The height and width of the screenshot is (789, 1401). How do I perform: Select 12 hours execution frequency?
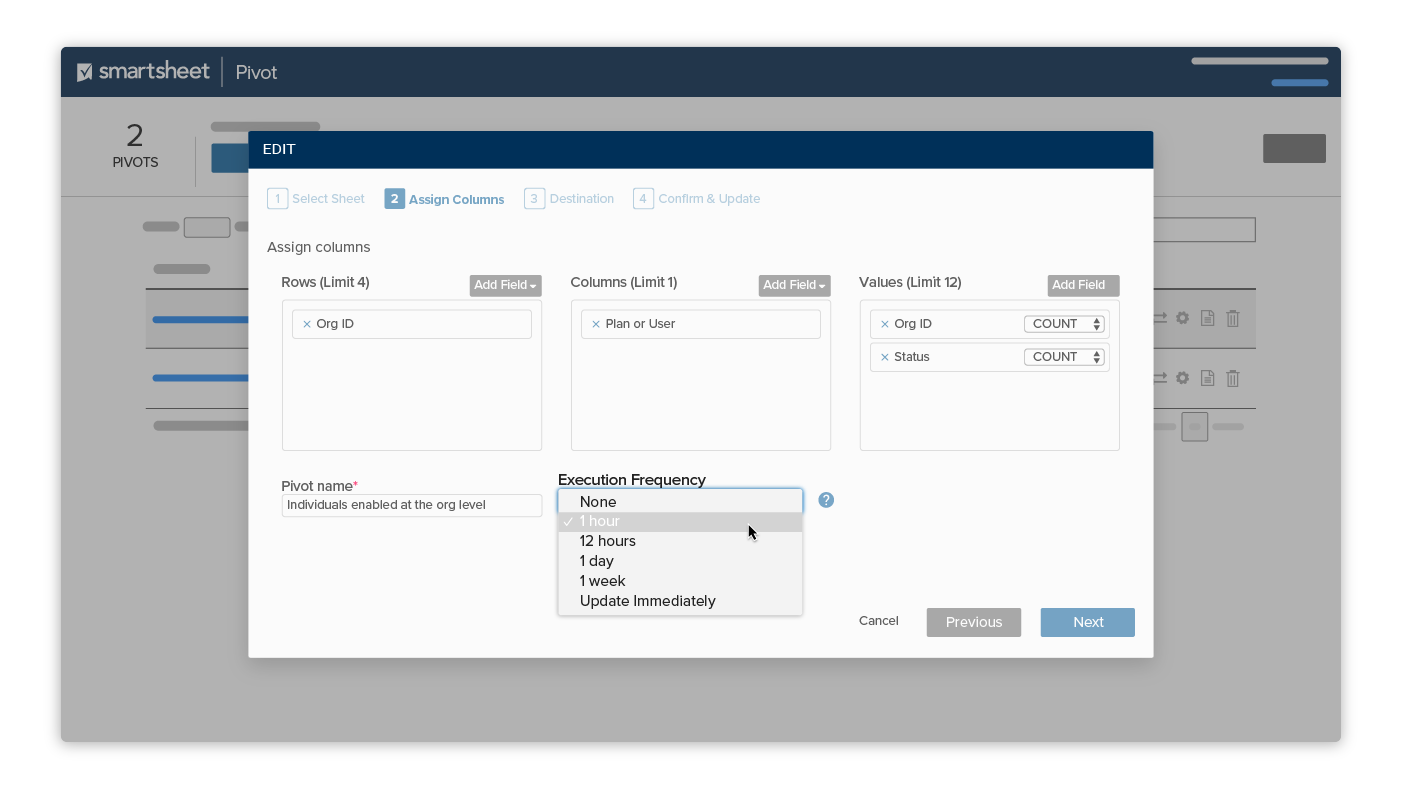tap(608, 541)
